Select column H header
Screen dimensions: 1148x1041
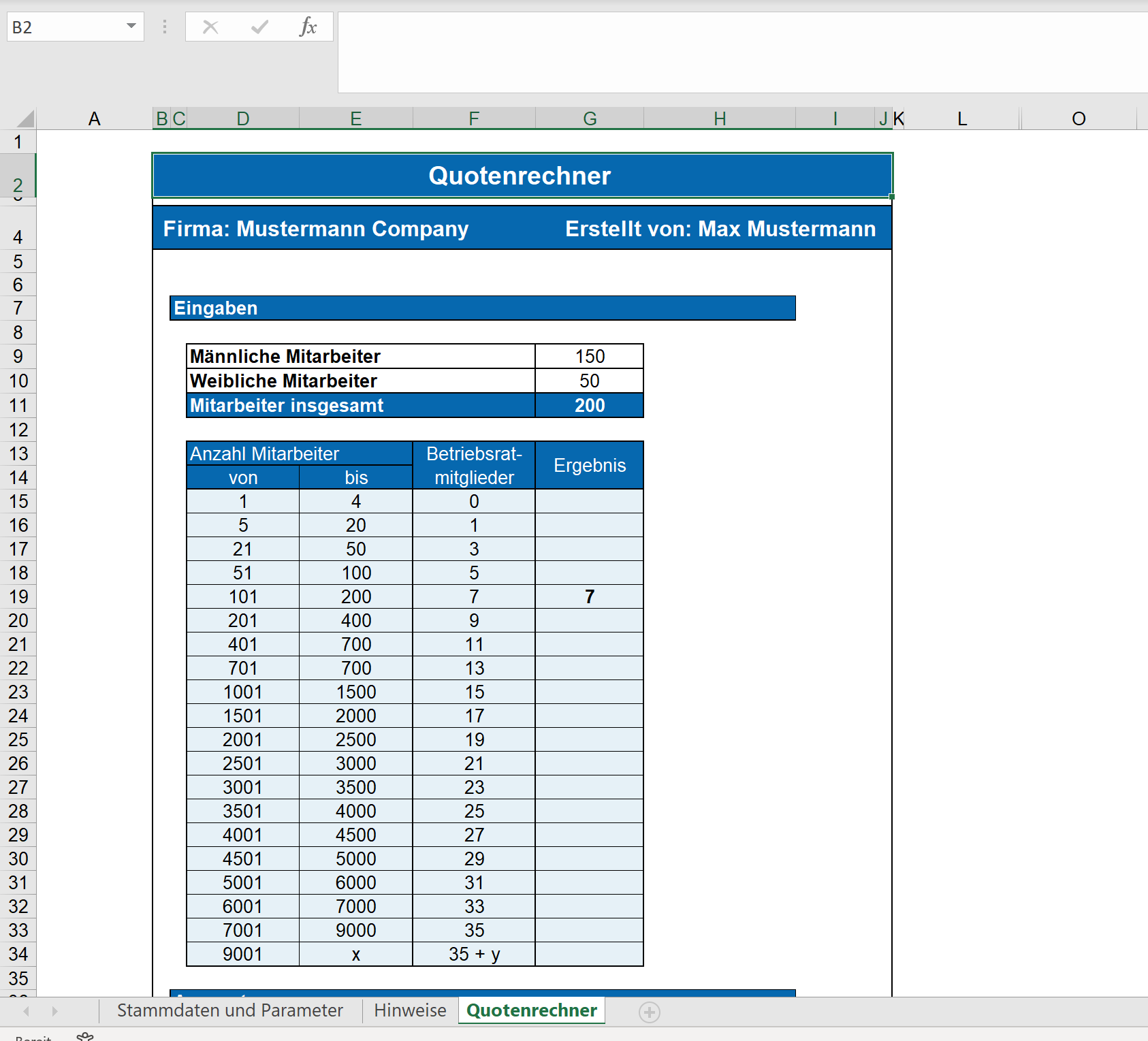[720, 119]
